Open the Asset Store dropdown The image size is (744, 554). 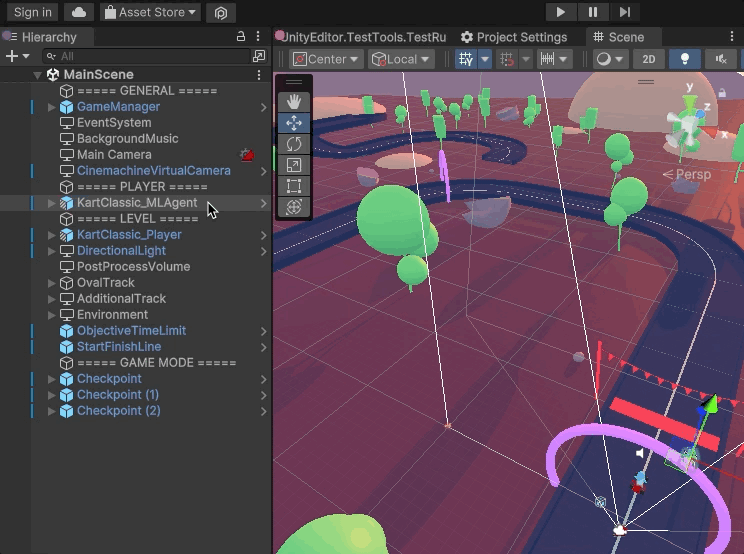(x=150, y=12)
